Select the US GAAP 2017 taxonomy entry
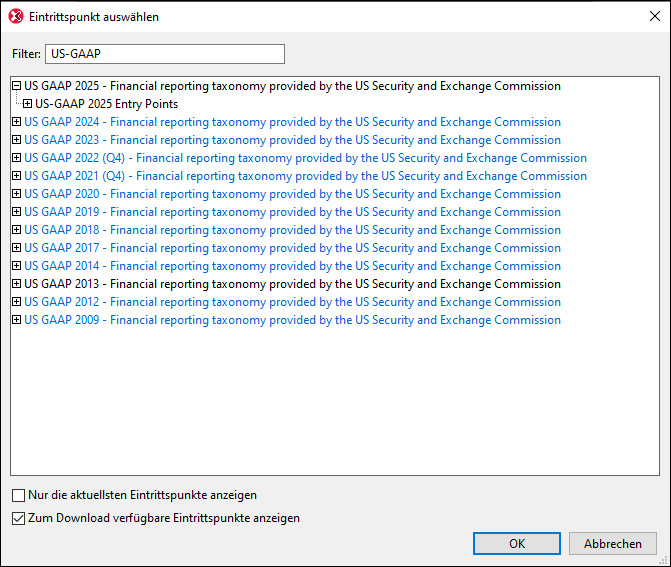The height and width of the screenshot is (567, 671). click(x=292, y=248)
